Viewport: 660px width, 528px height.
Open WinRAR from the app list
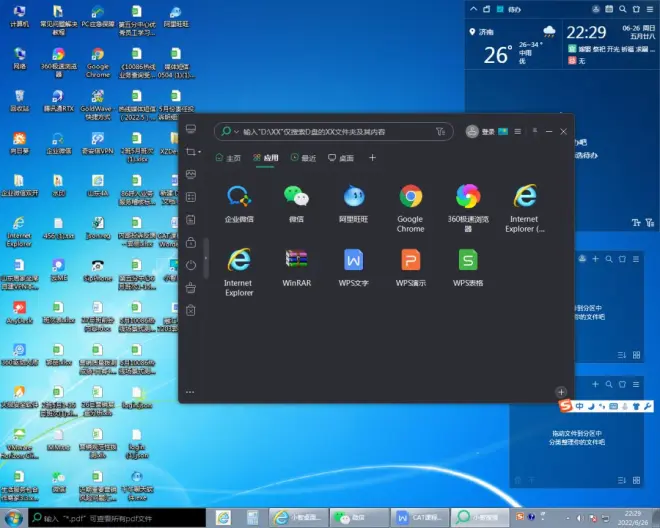(x=296, y=261)
